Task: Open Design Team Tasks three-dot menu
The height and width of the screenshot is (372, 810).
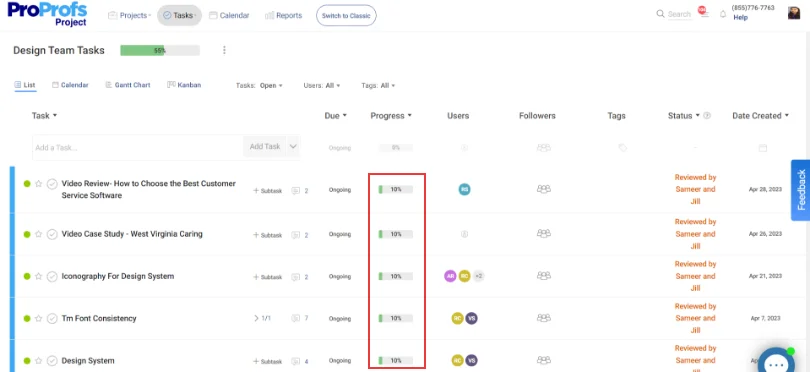Action: point(224,50)
